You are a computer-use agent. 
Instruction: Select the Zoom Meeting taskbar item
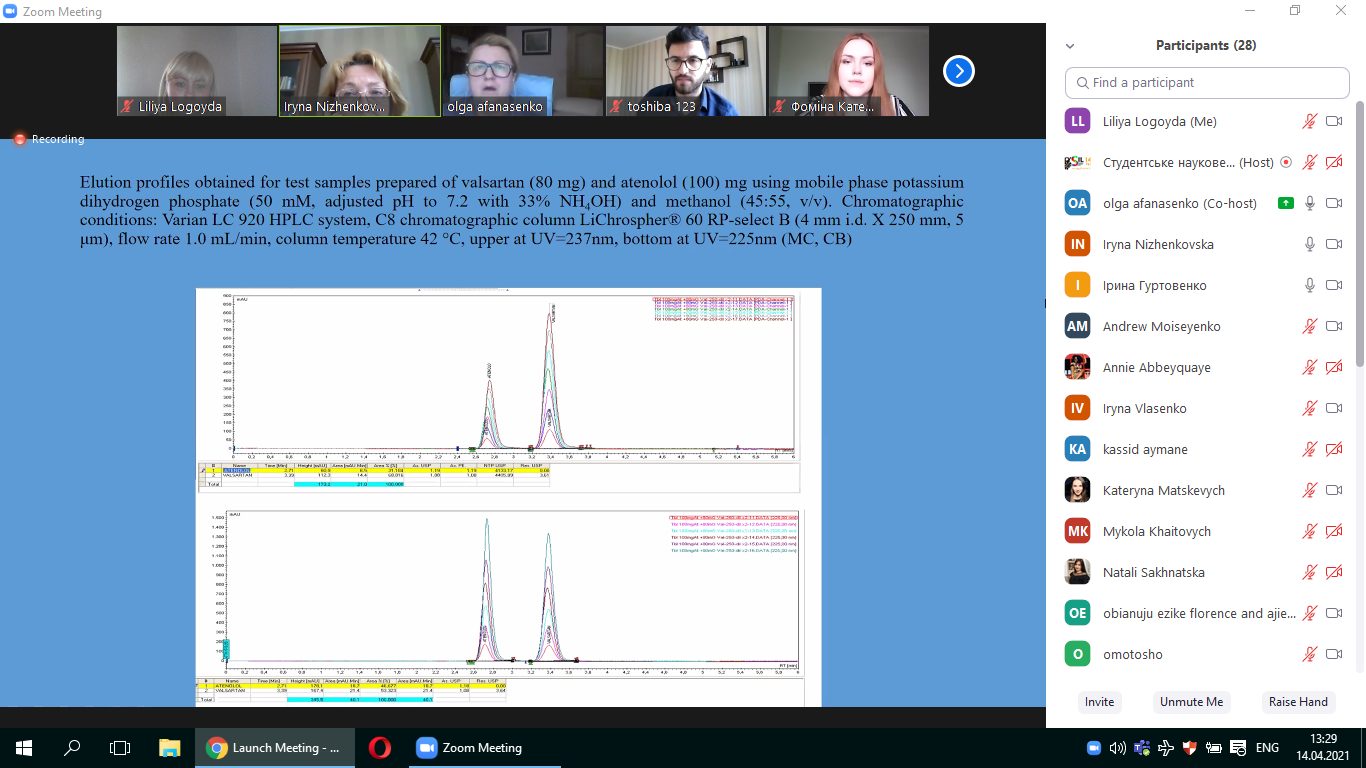click(470, 747)
